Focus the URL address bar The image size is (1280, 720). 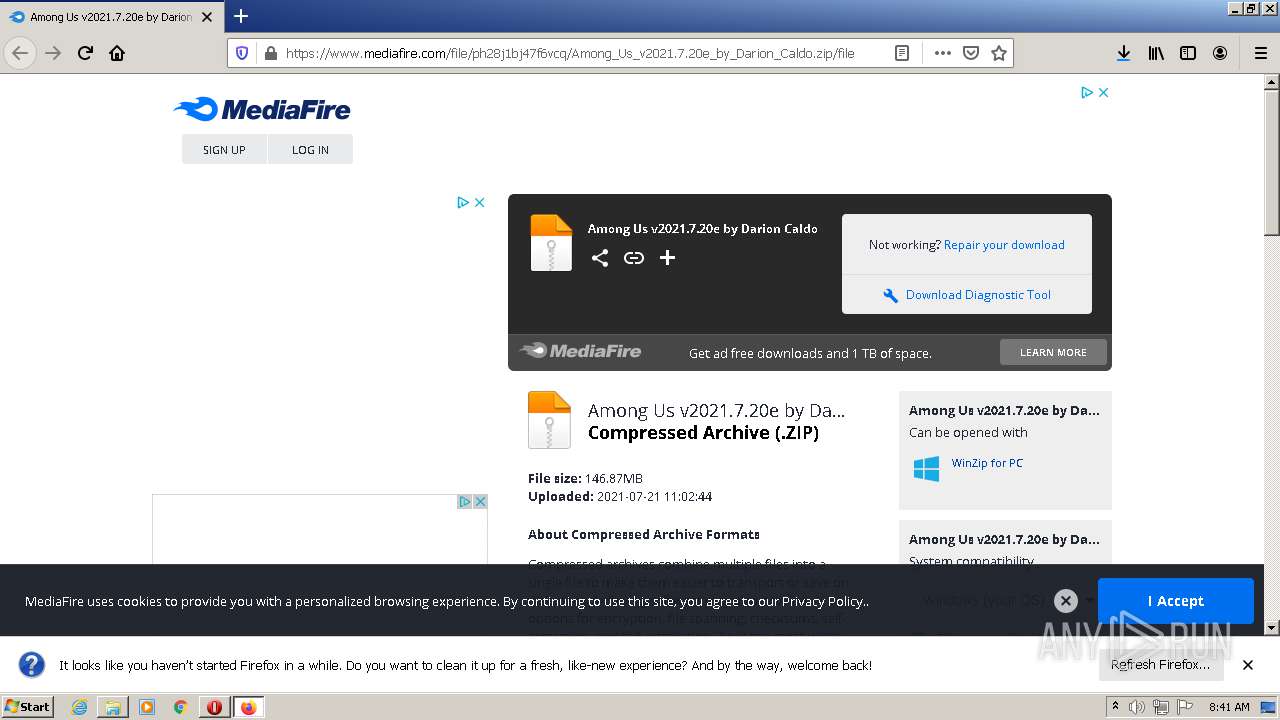570,53
